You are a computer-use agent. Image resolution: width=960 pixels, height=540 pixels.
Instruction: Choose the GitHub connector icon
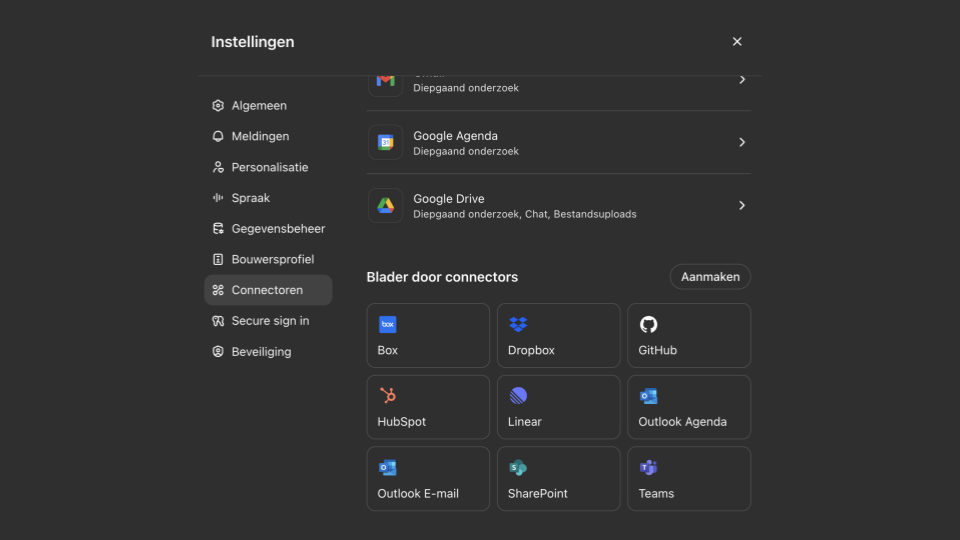click(648, 325)
